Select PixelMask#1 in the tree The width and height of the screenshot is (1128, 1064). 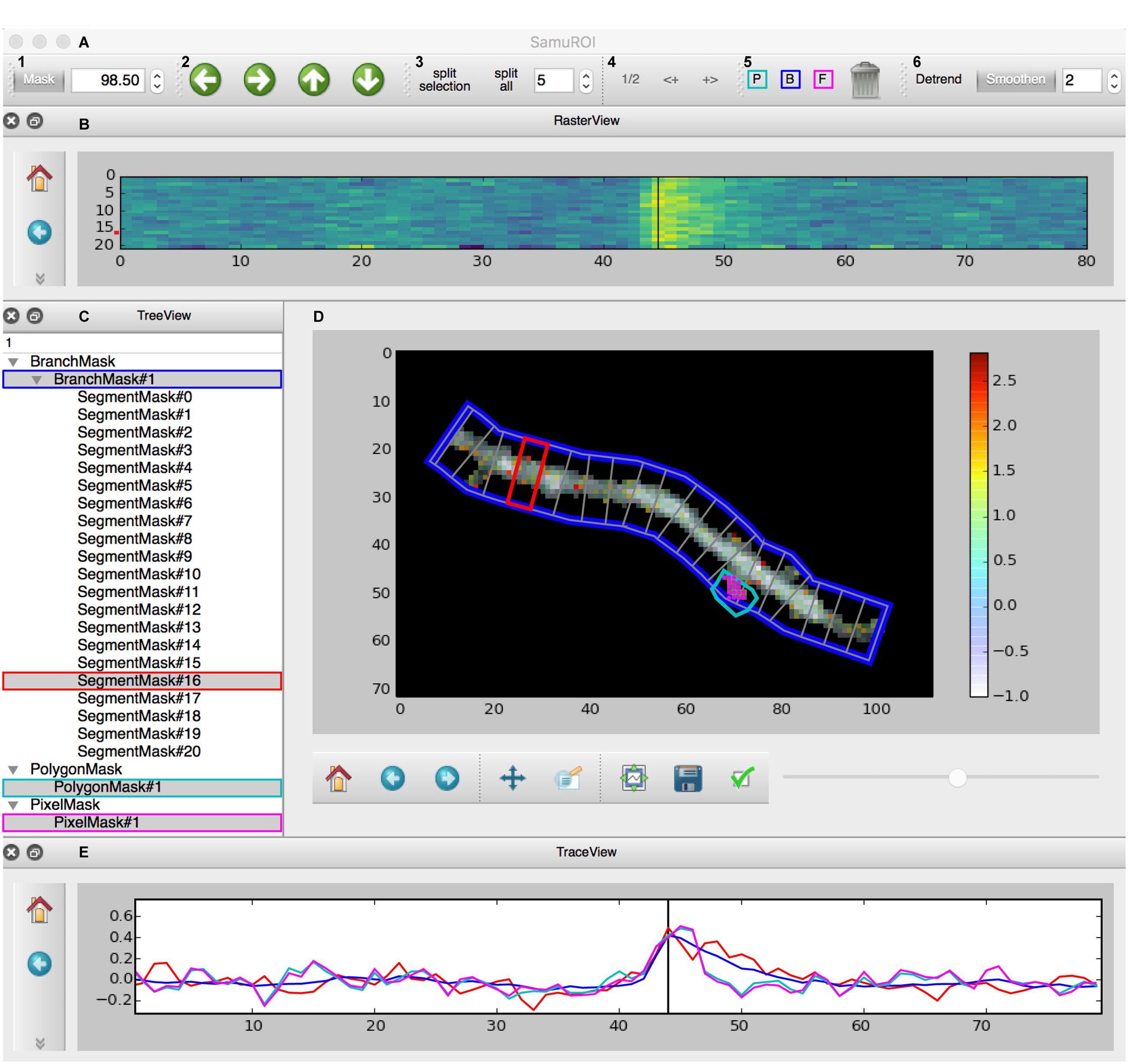[142, 822]
